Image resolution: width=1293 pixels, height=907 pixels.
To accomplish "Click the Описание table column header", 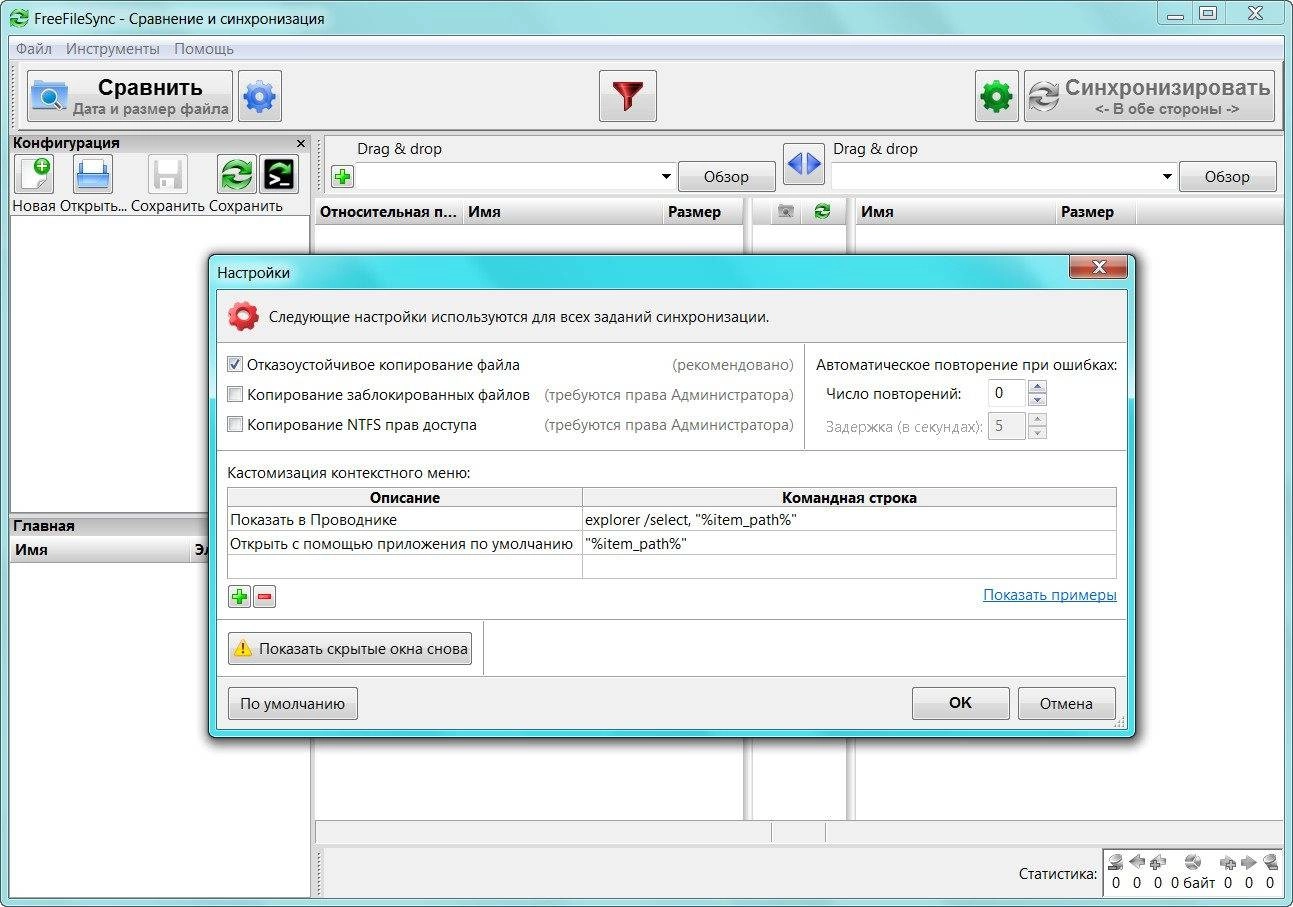I will [x=405, y=497].
